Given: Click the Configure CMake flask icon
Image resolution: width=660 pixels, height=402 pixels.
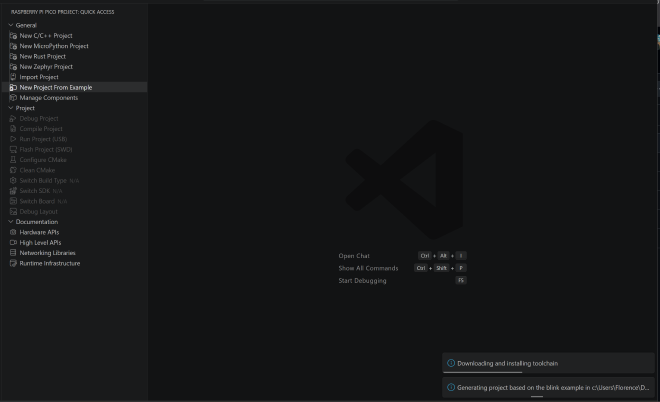Looking at the screenshot, I should 13,160.
